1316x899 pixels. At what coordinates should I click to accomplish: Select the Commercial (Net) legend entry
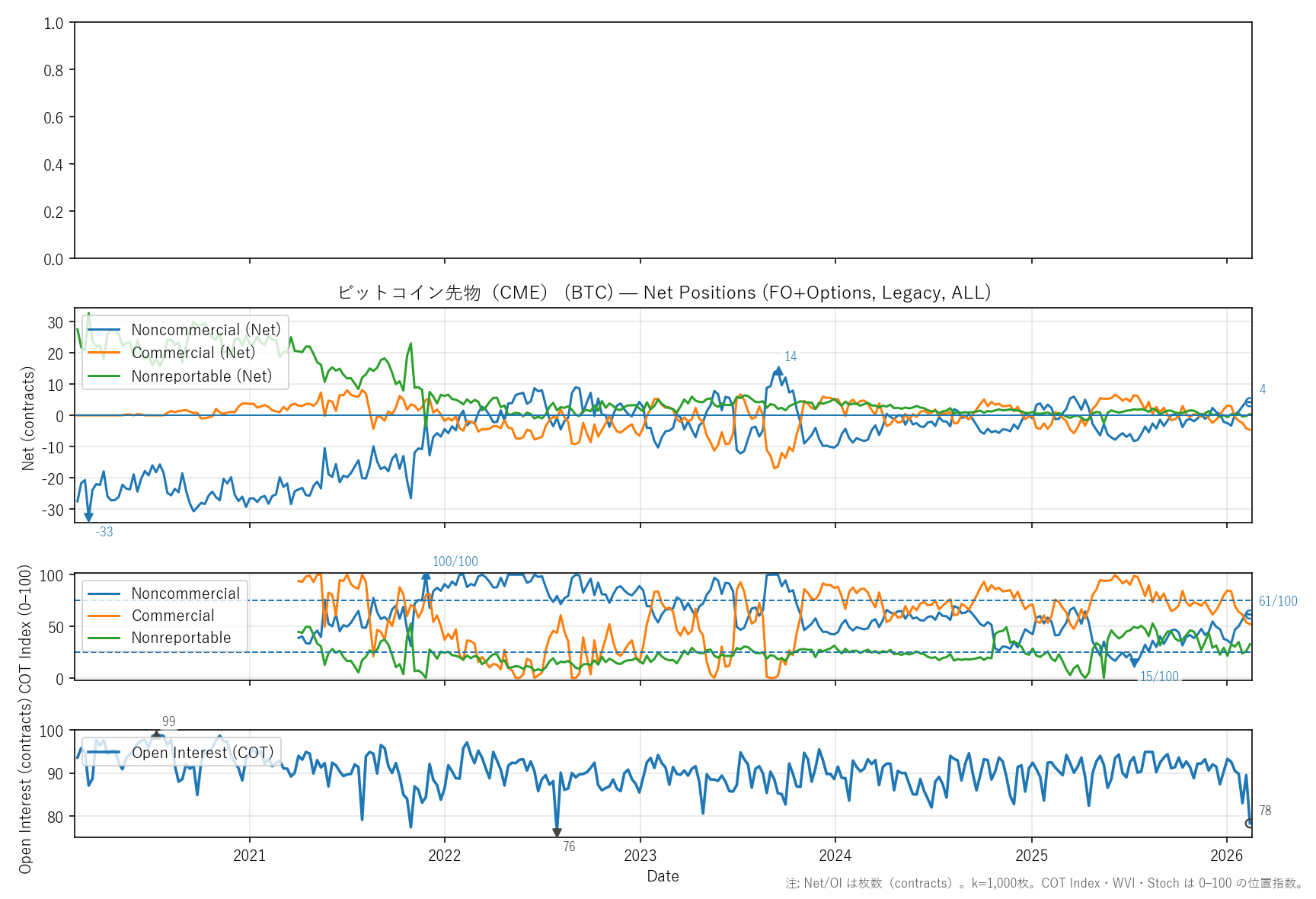point(193,353)
